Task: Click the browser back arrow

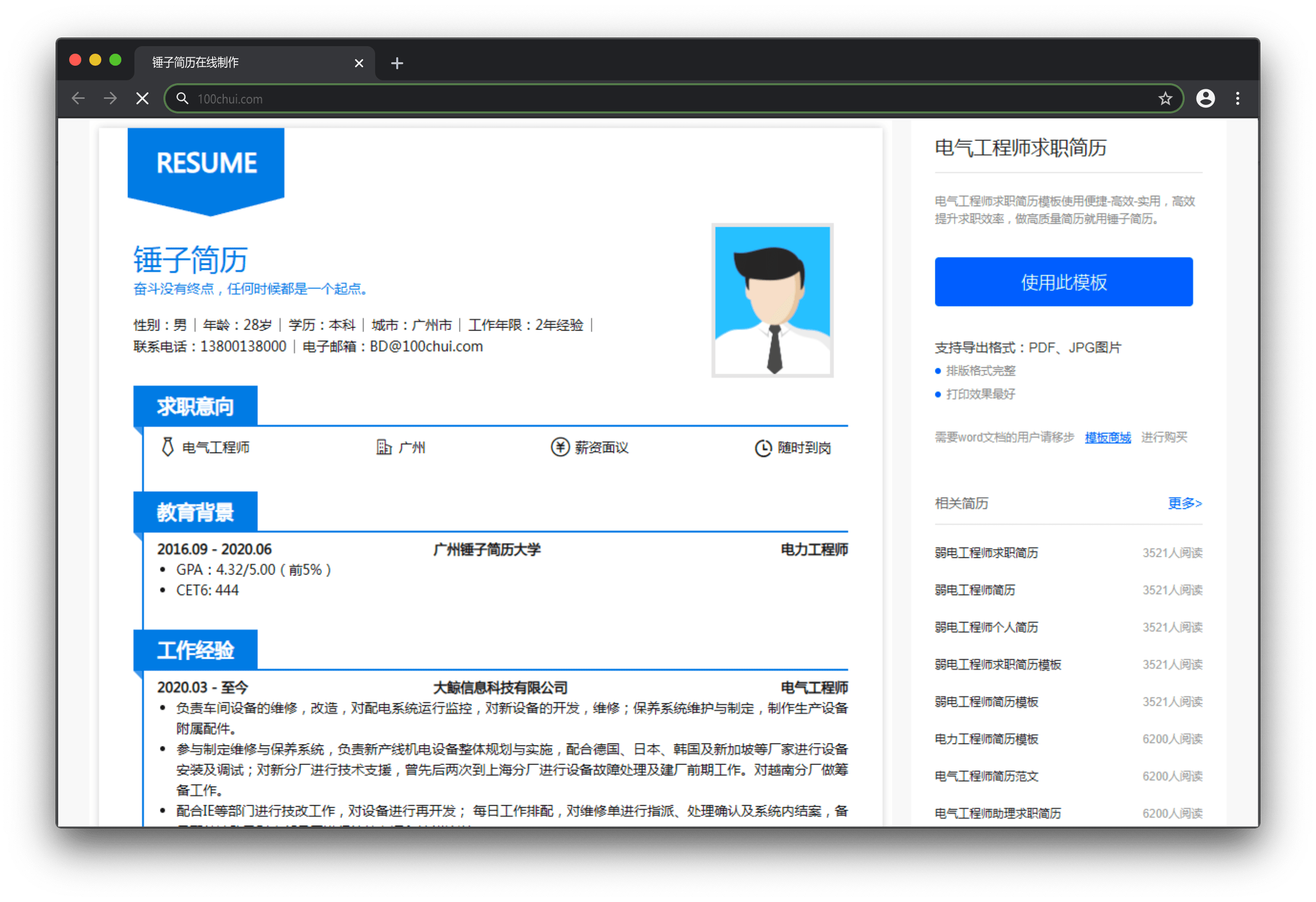Action: [78, 99]
